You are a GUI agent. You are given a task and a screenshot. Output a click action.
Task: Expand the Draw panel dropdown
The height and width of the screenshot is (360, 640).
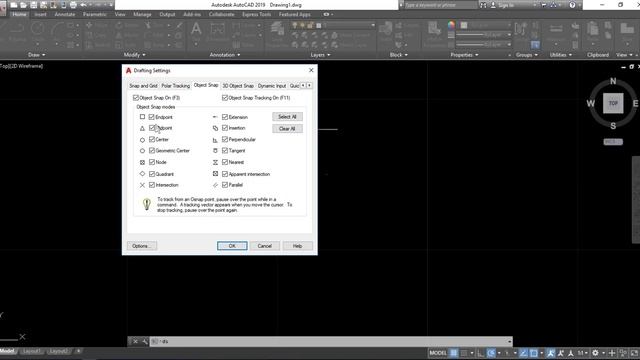point(44,55)
